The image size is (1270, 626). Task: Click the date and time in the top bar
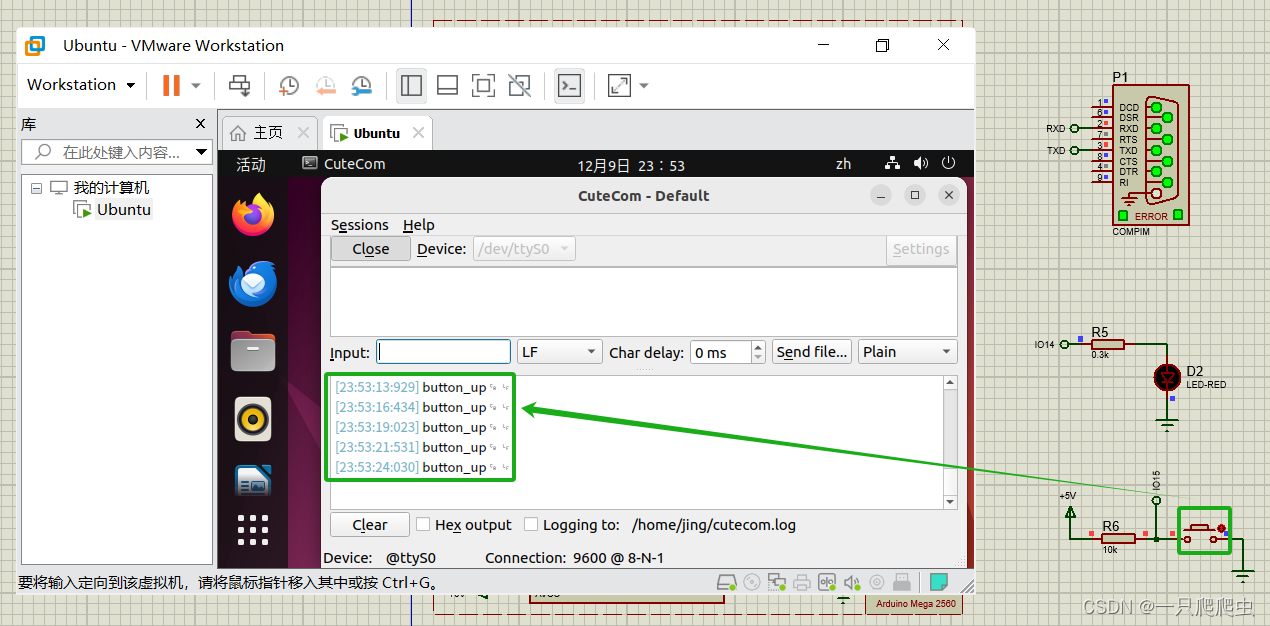(631, 165)
